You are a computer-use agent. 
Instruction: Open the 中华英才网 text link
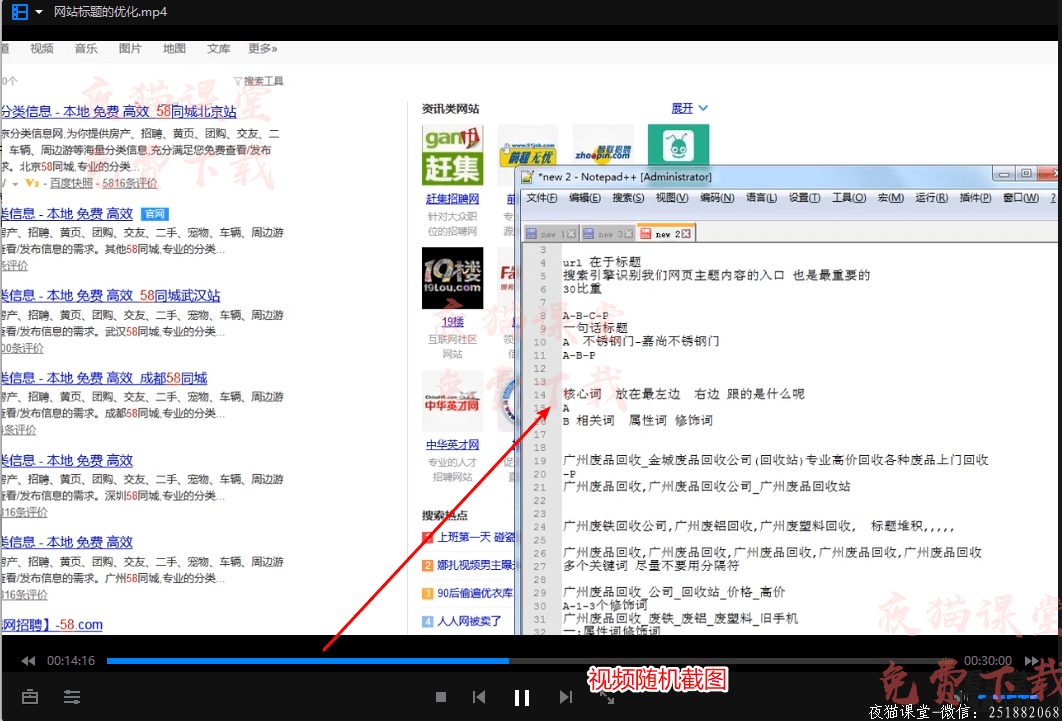[x=452, y=445]
